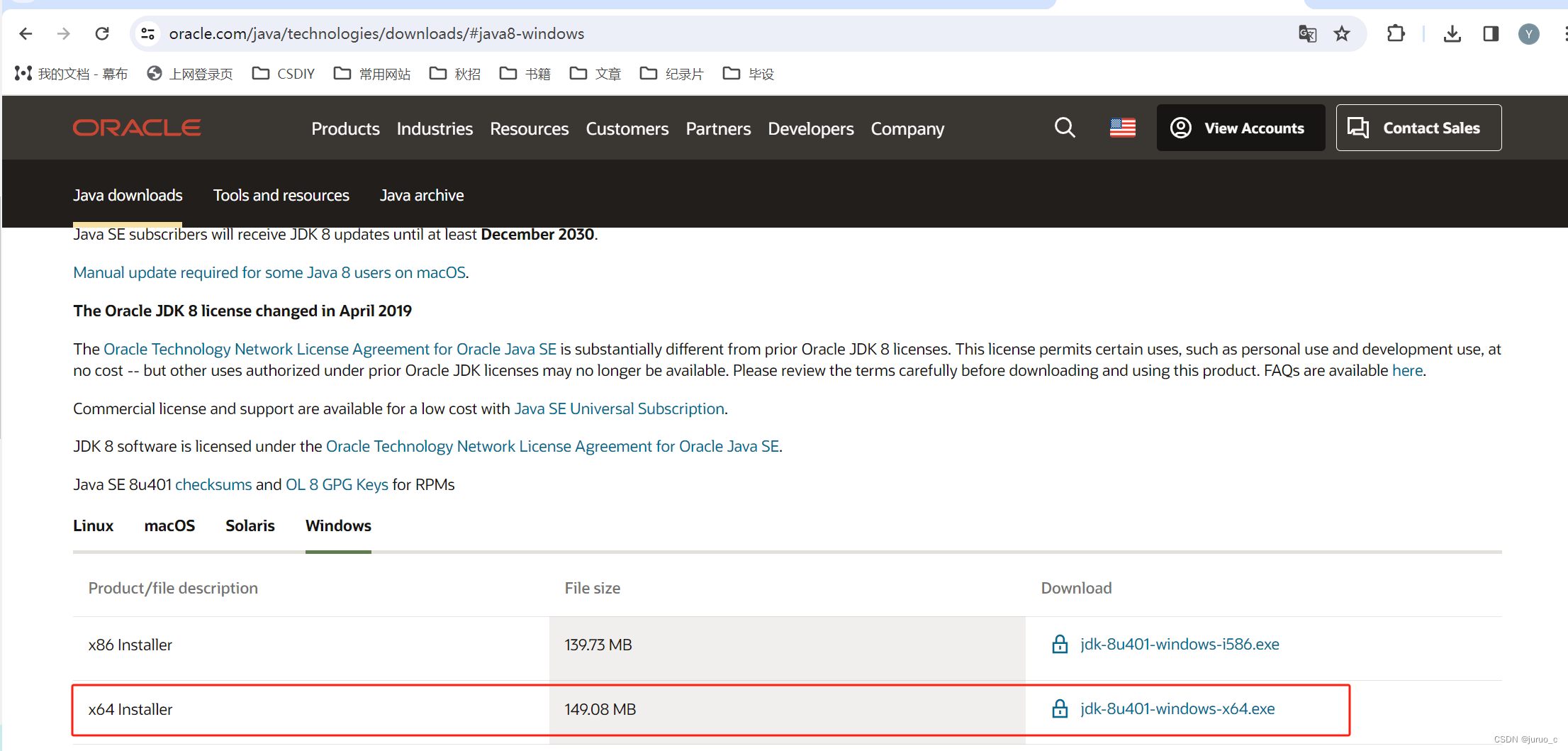Switch to the Java archive tab
The image size is (1568, 751).
[x=422, y=195]
